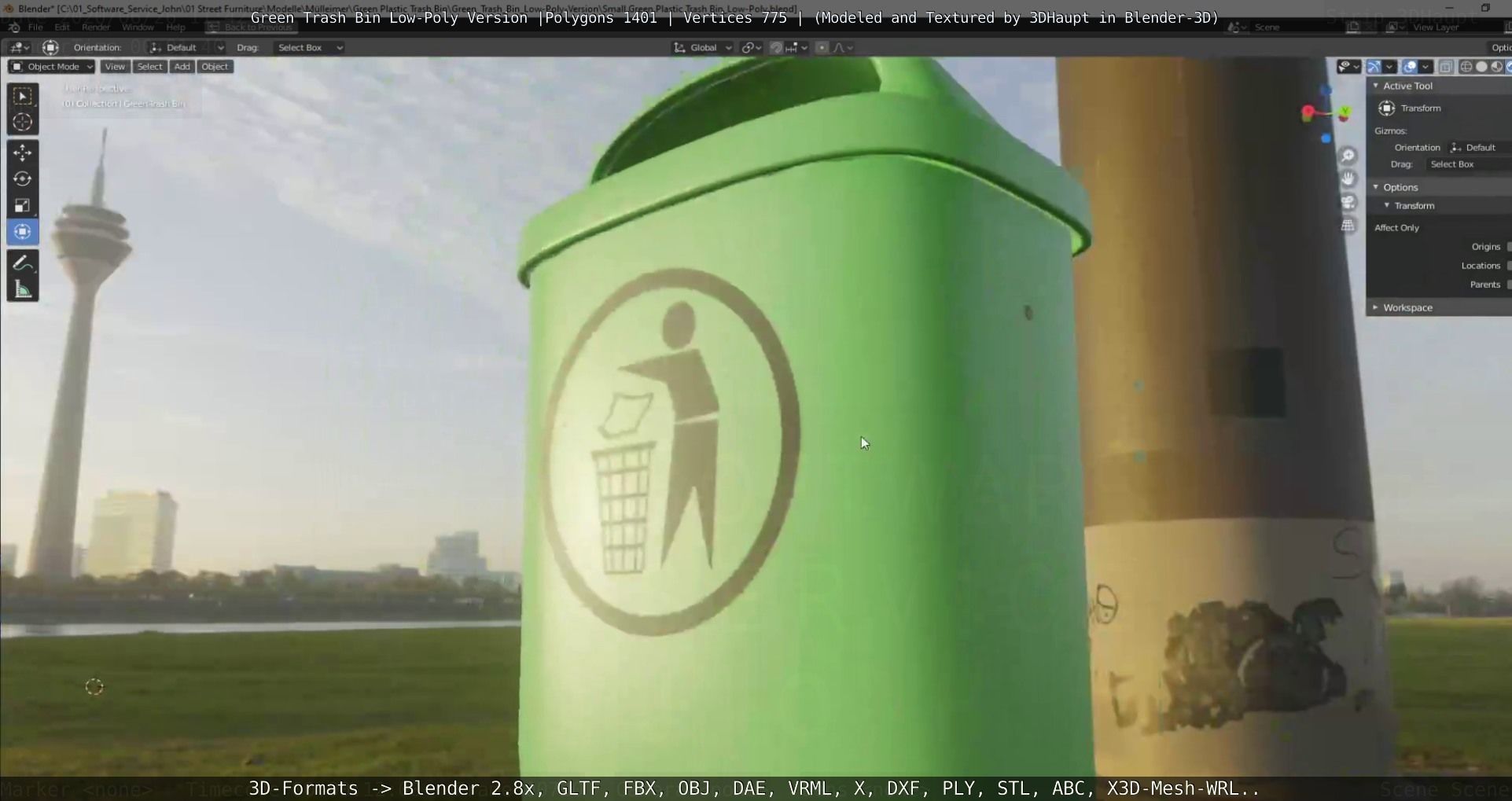This screenshot has width=1512, height=801.
Task: Open the viewport Add menu
Action: pos(182,67)
